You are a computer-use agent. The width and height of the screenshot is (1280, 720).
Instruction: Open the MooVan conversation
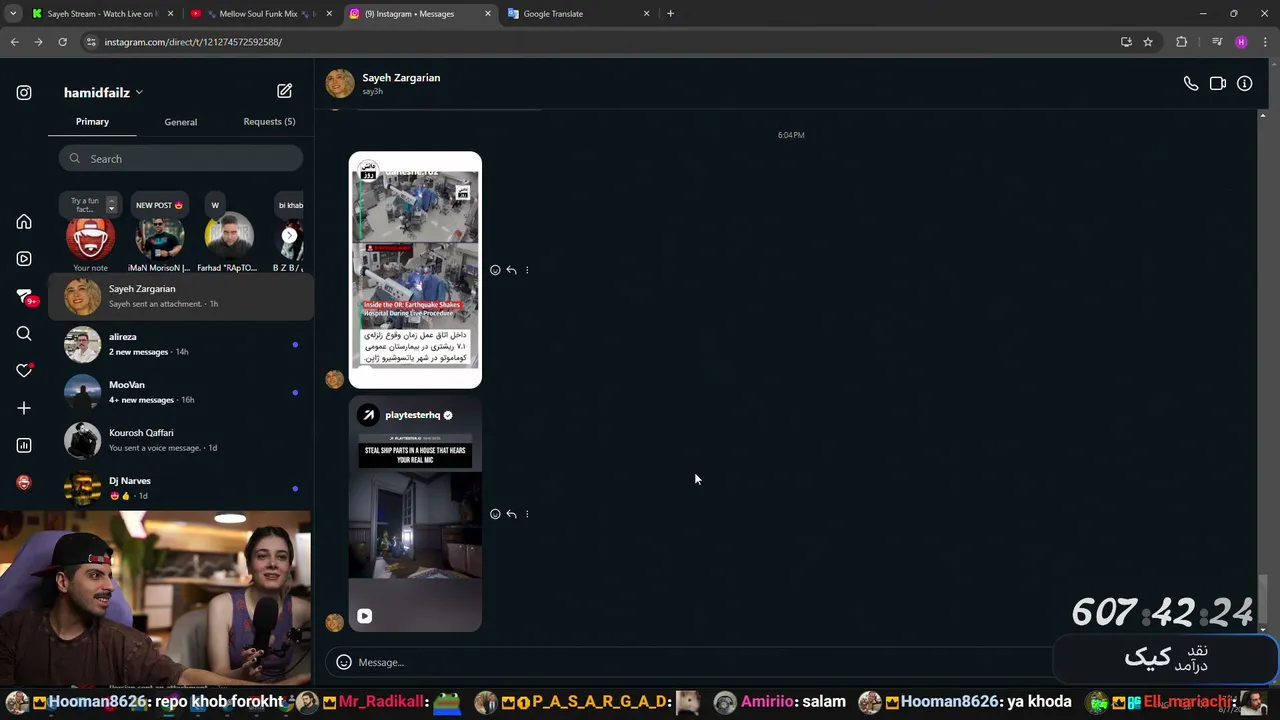tap(181, 392)
